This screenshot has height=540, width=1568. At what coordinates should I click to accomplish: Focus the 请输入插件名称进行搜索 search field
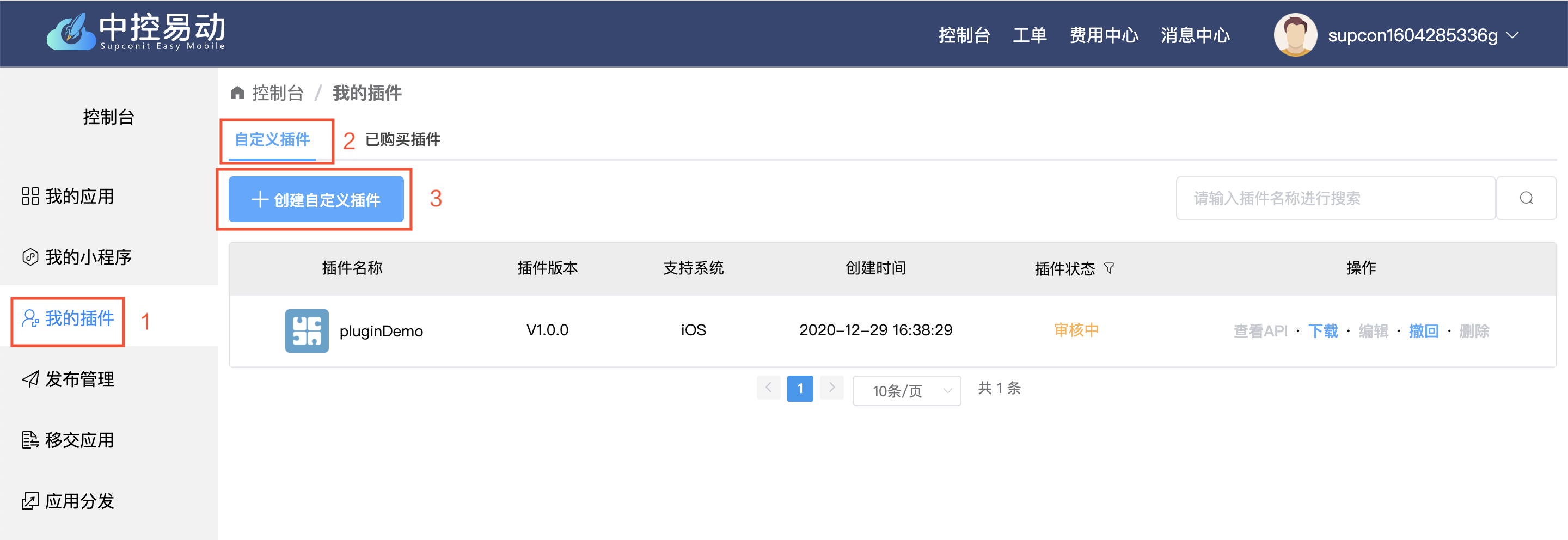click(x=1336, y=198)
